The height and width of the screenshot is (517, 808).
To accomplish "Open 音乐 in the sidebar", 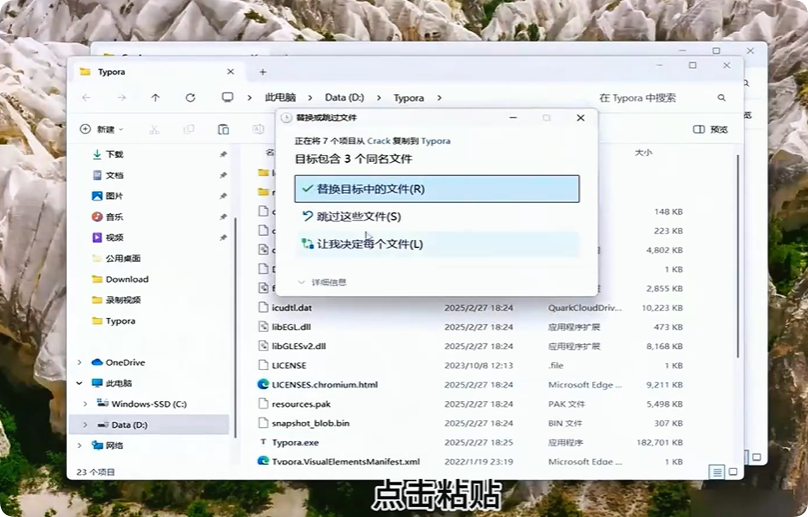I will 115,216.
